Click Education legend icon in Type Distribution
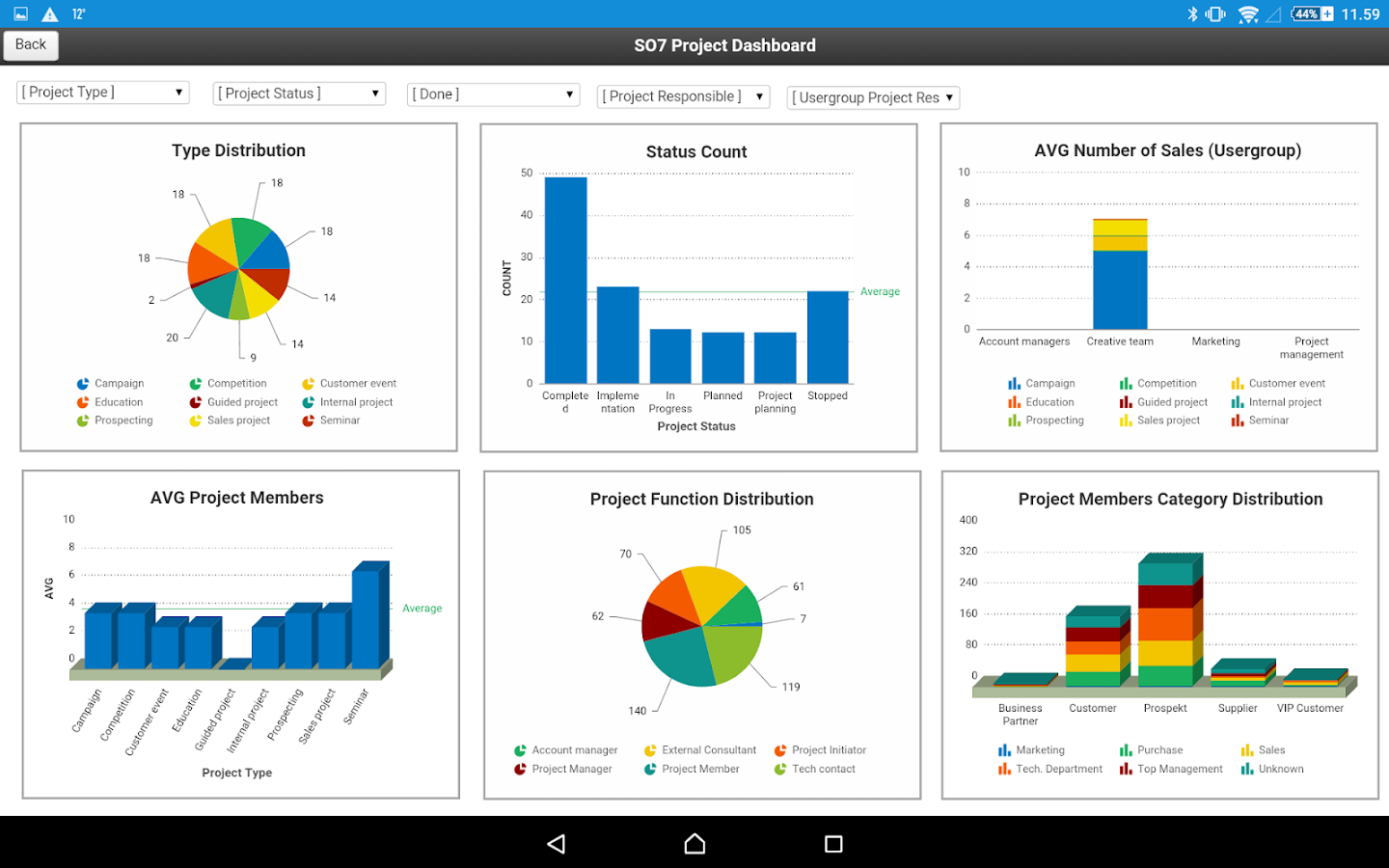 pos(83,402)
